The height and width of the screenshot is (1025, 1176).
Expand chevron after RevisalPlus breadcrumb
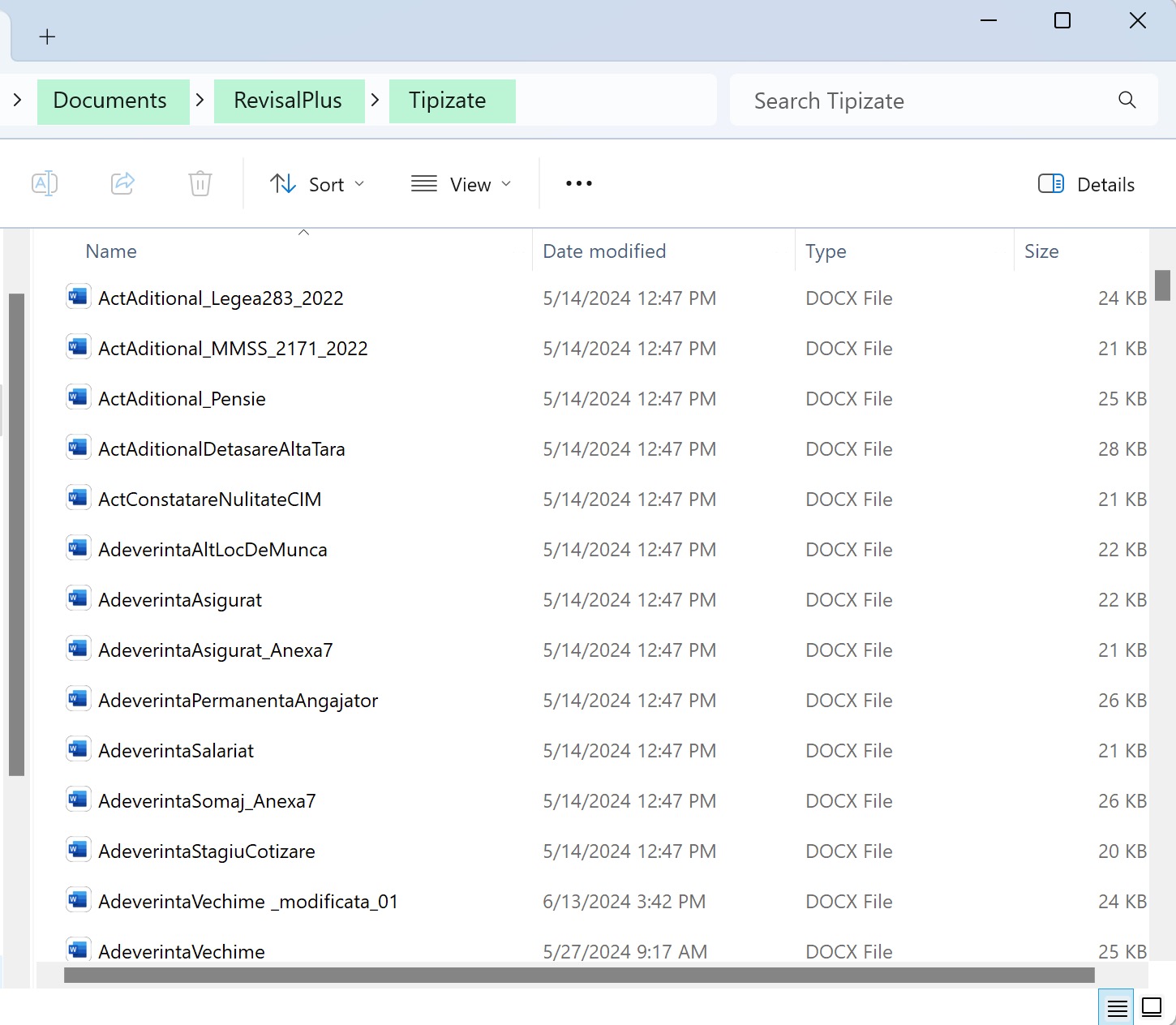click(376, 101)
